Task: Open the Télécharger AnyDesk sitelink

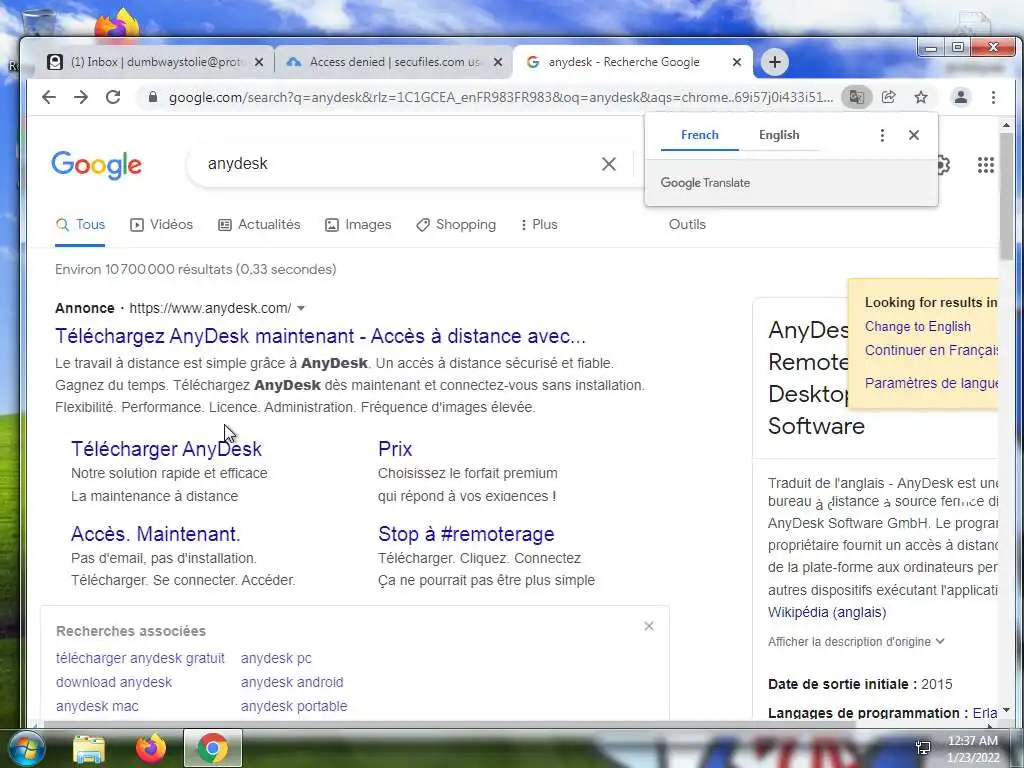Action: coord(166,449)
